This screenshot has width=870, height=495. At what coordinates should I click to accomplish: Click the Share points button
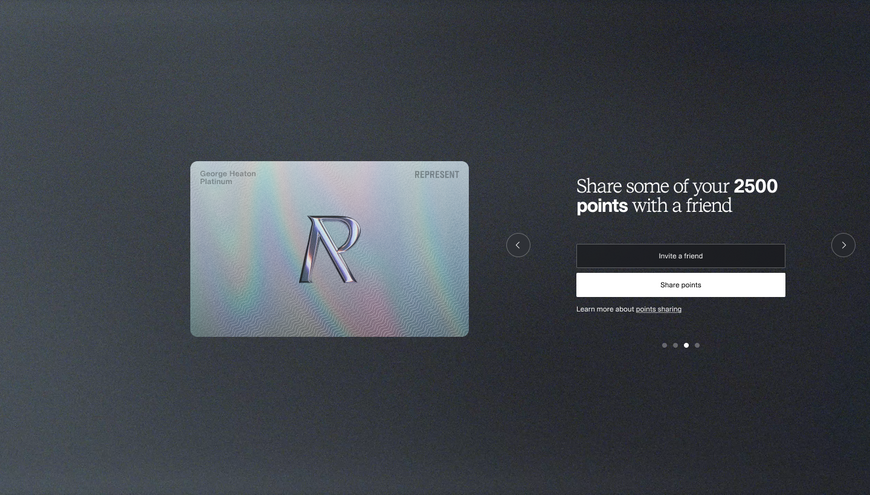click(680, 285)
